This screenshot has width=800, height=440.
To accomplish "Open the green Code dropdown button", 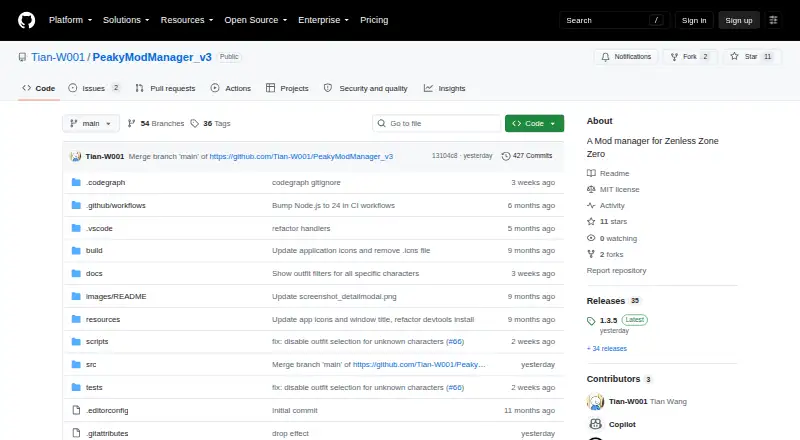I will 534,124.
